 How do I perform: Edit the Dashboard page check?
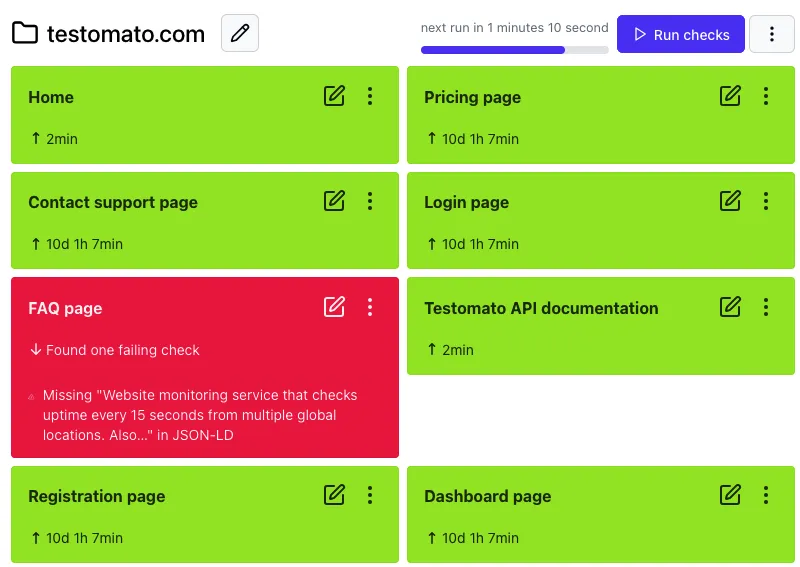(730, 495)
